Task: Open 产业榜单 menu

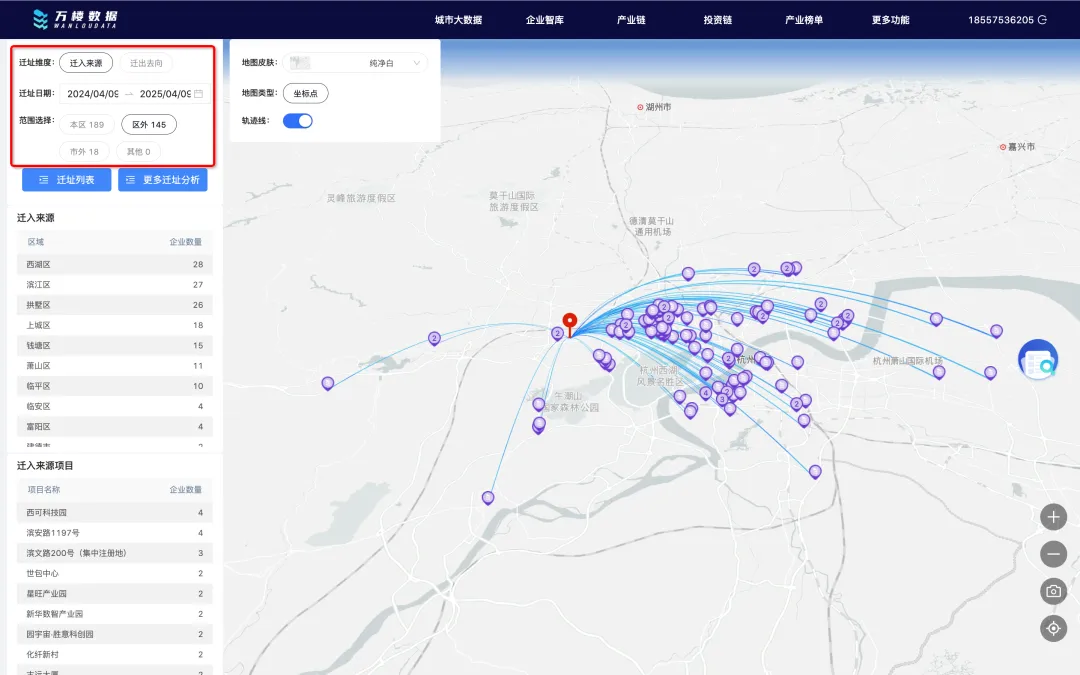Action: coord(804,20)
